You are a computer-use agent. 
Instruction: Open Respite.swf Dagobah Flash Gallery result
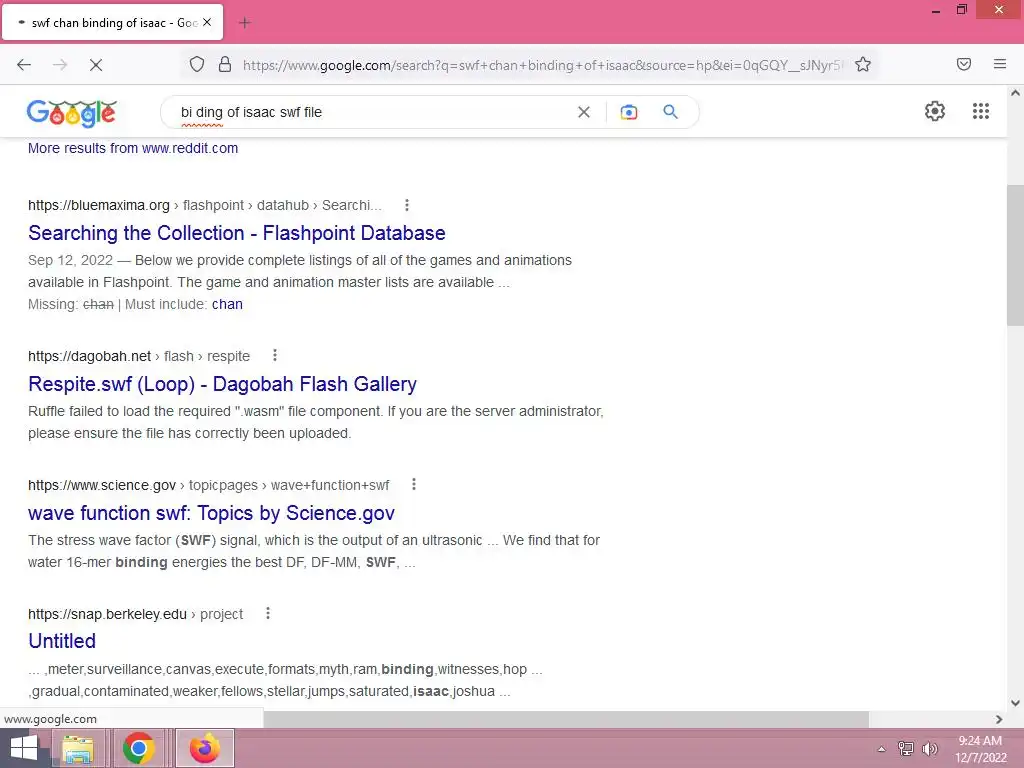222,384
